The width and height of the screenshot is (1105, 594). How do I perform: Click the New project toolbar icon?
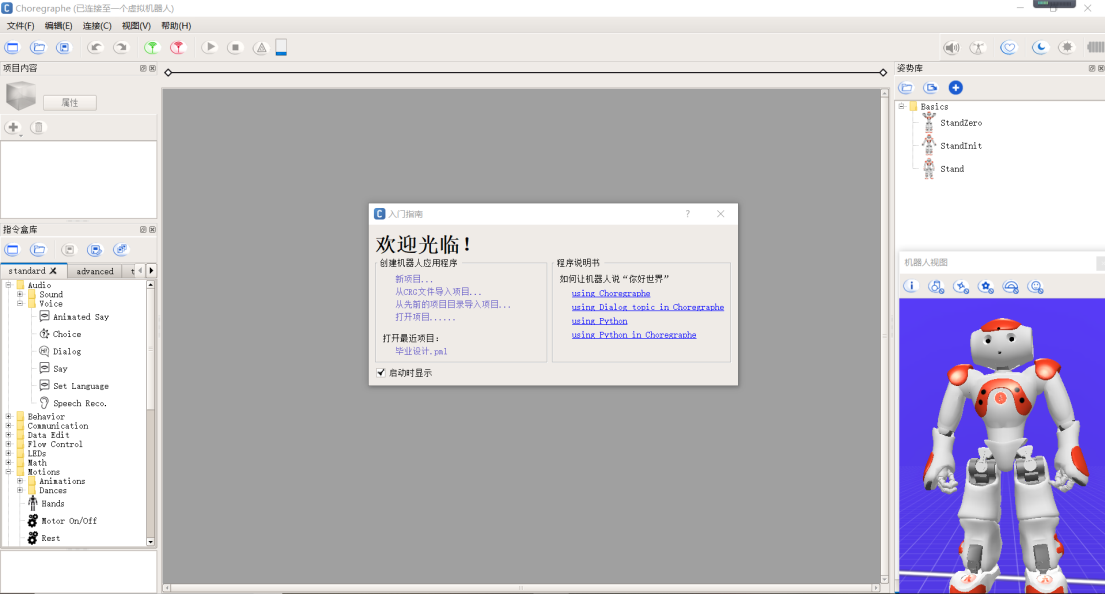(x=12, y=47)
